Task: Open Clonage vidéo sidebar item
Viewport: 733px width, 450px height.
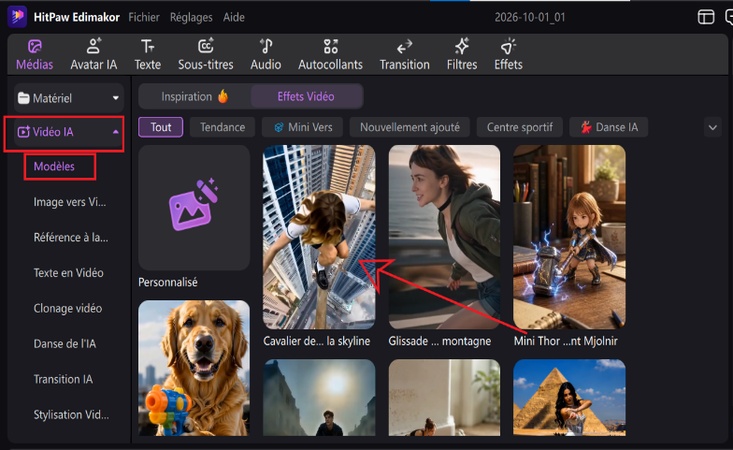Action: [x=68, y=308]
